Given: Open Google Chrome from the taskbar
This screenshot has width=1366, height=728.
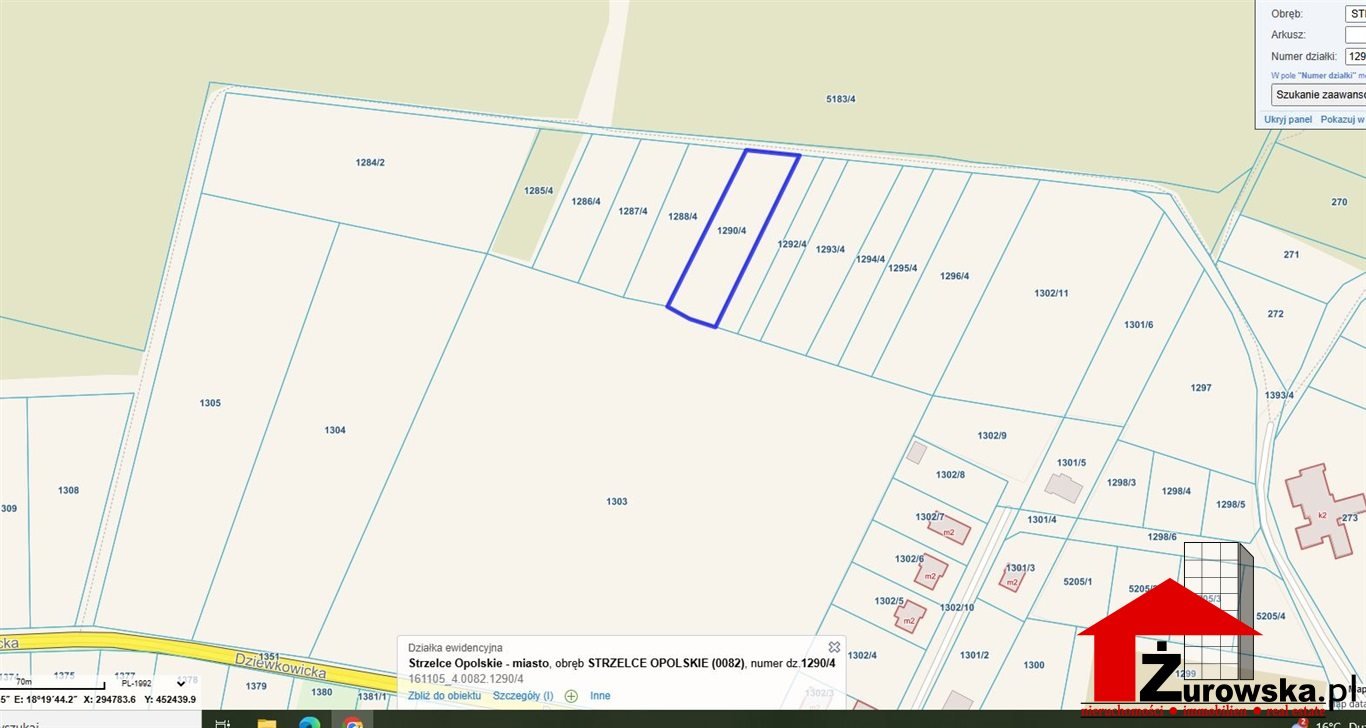Looking at the screenshot, I should coord(351,722).
